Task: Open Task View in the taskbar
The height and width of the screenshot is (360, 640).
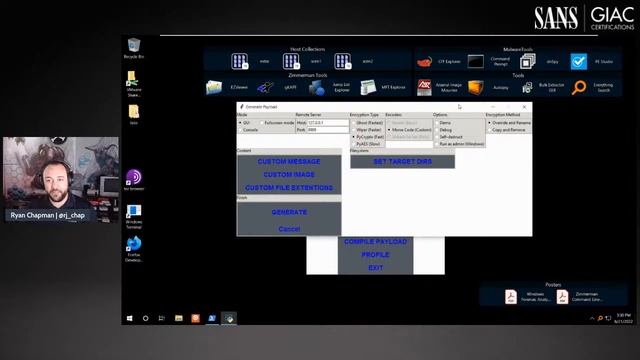Action: 162,318
